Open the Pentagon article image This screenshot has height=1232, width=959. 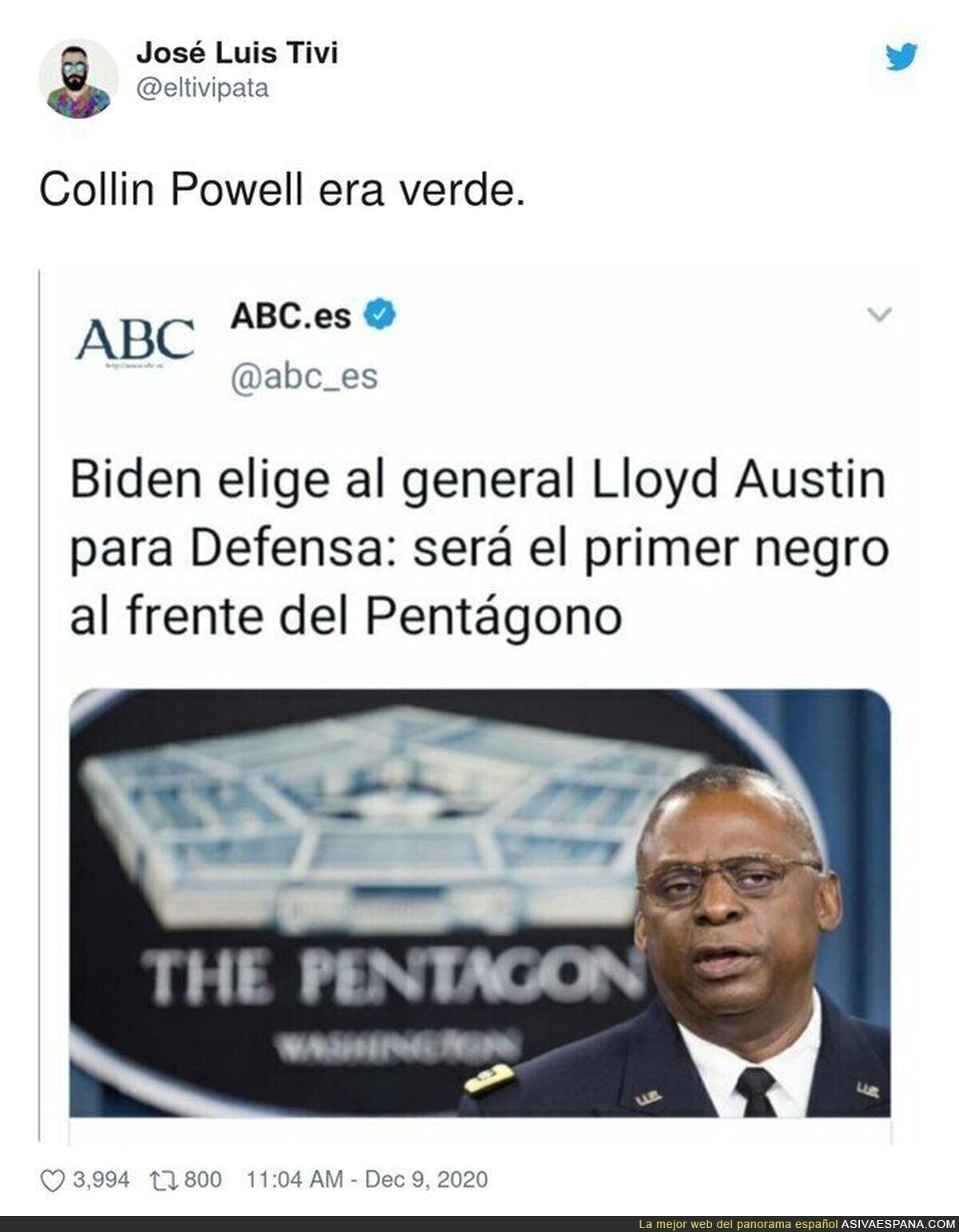point(480,902)
